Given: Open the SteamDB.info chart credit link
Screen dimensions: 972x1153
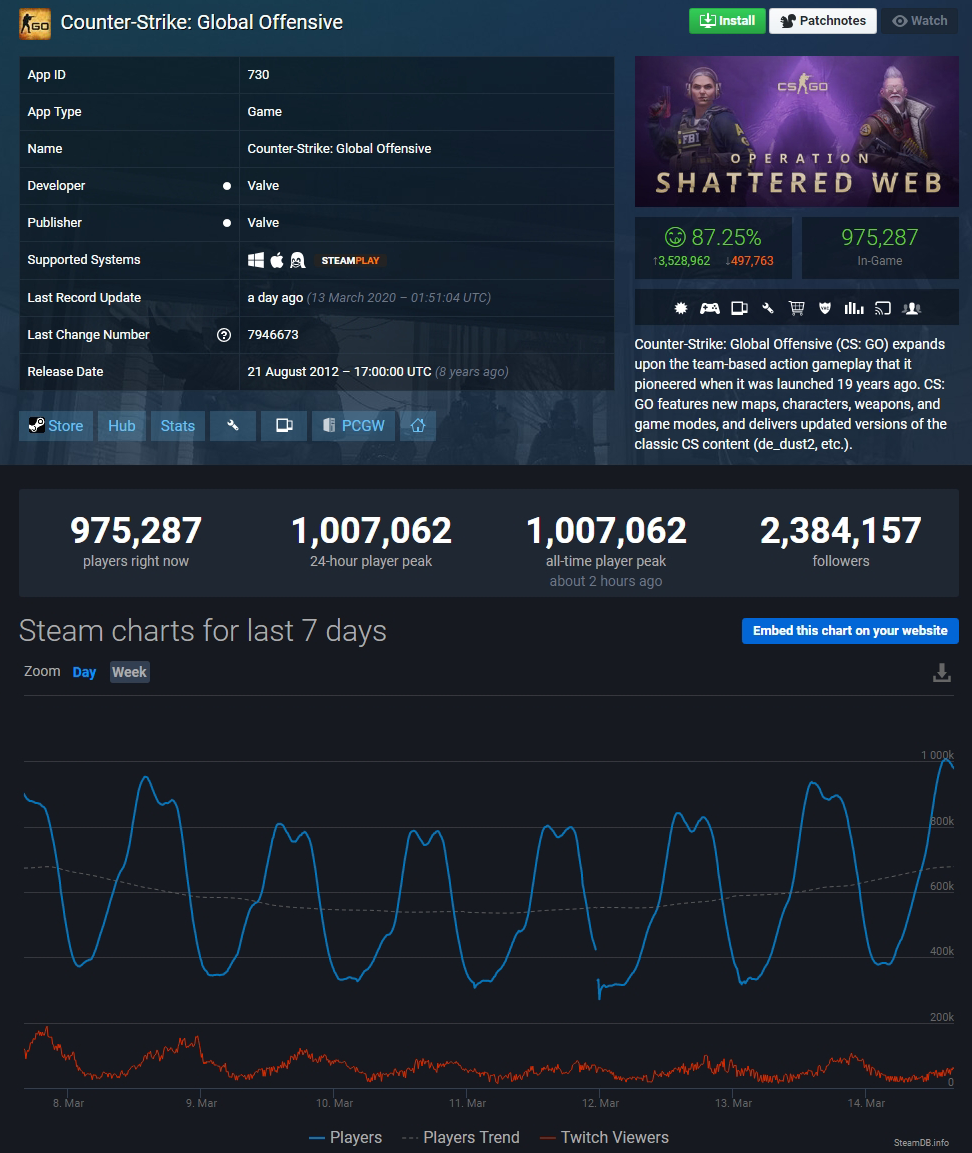Looking at the screenshot, I should (x=921, y=1143).
